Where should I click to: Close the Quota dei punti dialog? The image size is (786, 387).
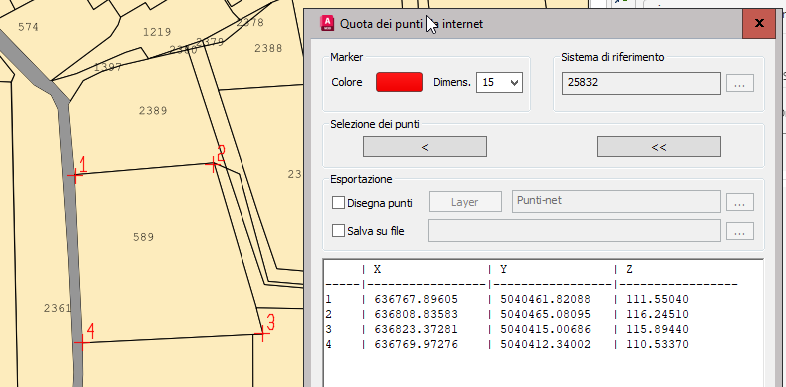[759, 24]
